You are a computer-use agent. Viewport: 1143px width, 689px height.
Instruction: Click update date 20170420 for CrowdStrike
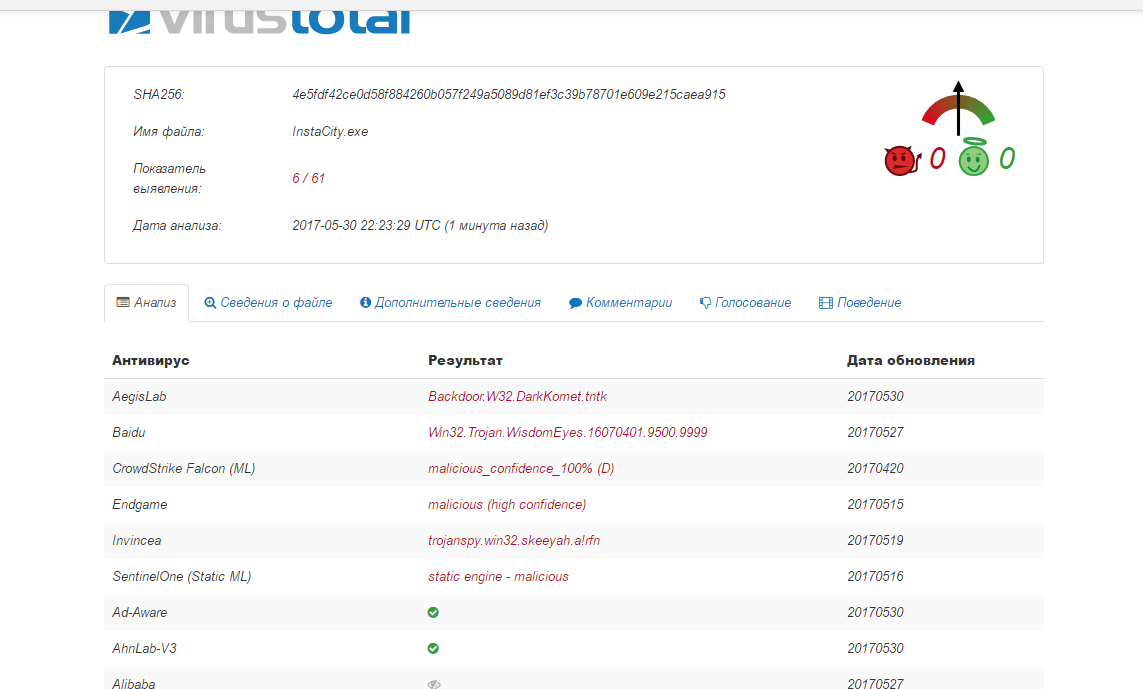[875, 469]
